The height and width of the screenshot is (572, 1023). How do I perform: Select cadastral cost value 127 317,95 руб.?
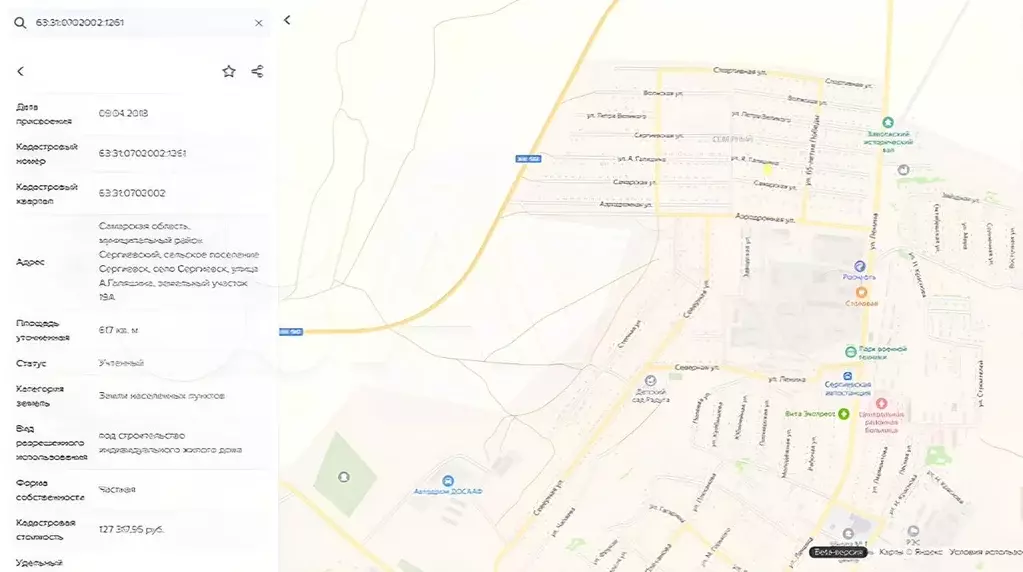click(131, 529)
